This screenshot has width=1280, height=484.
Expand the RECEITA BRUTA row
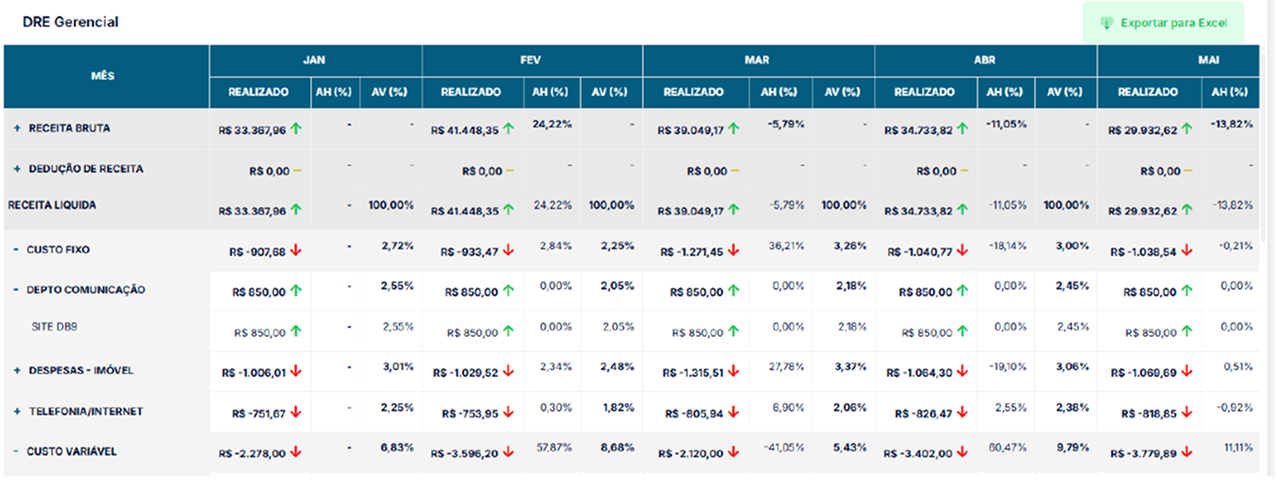(17, 129)
